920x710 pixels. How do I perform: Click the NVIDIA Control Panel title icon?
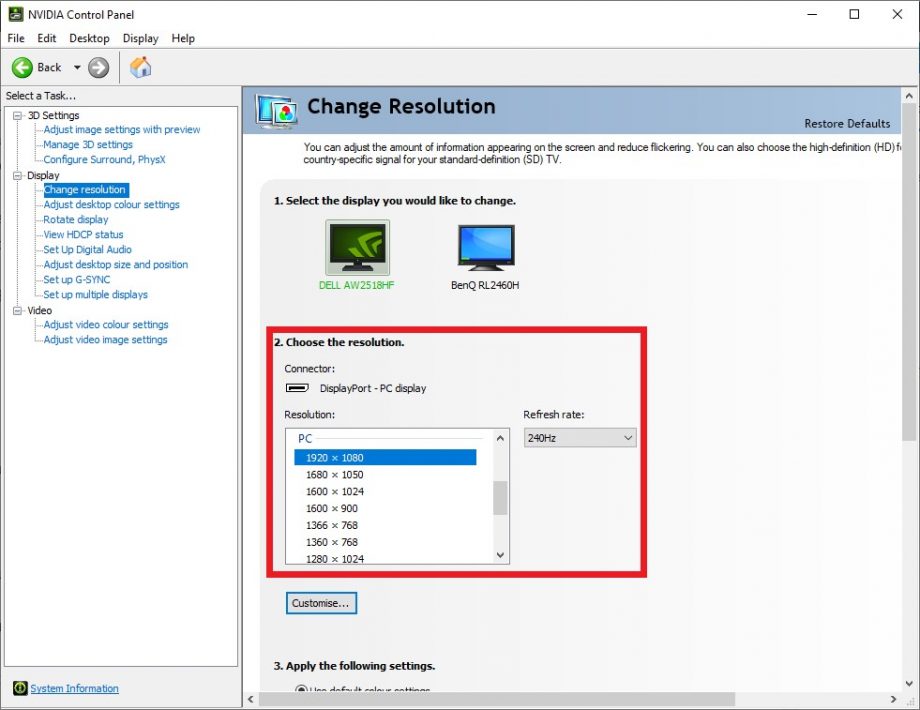click(x=16, y=14)
